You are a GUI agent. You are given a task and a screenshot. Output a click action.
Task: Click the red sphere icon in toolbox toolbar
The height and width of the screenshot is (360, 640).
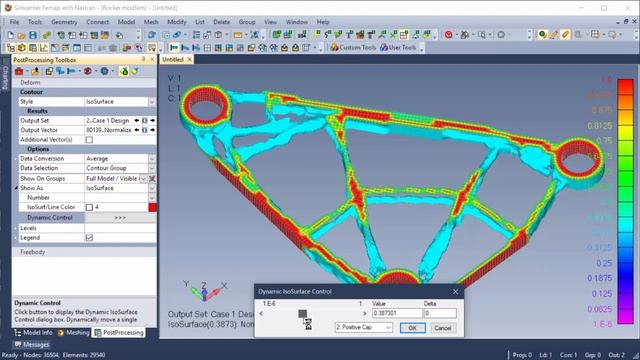87,71
